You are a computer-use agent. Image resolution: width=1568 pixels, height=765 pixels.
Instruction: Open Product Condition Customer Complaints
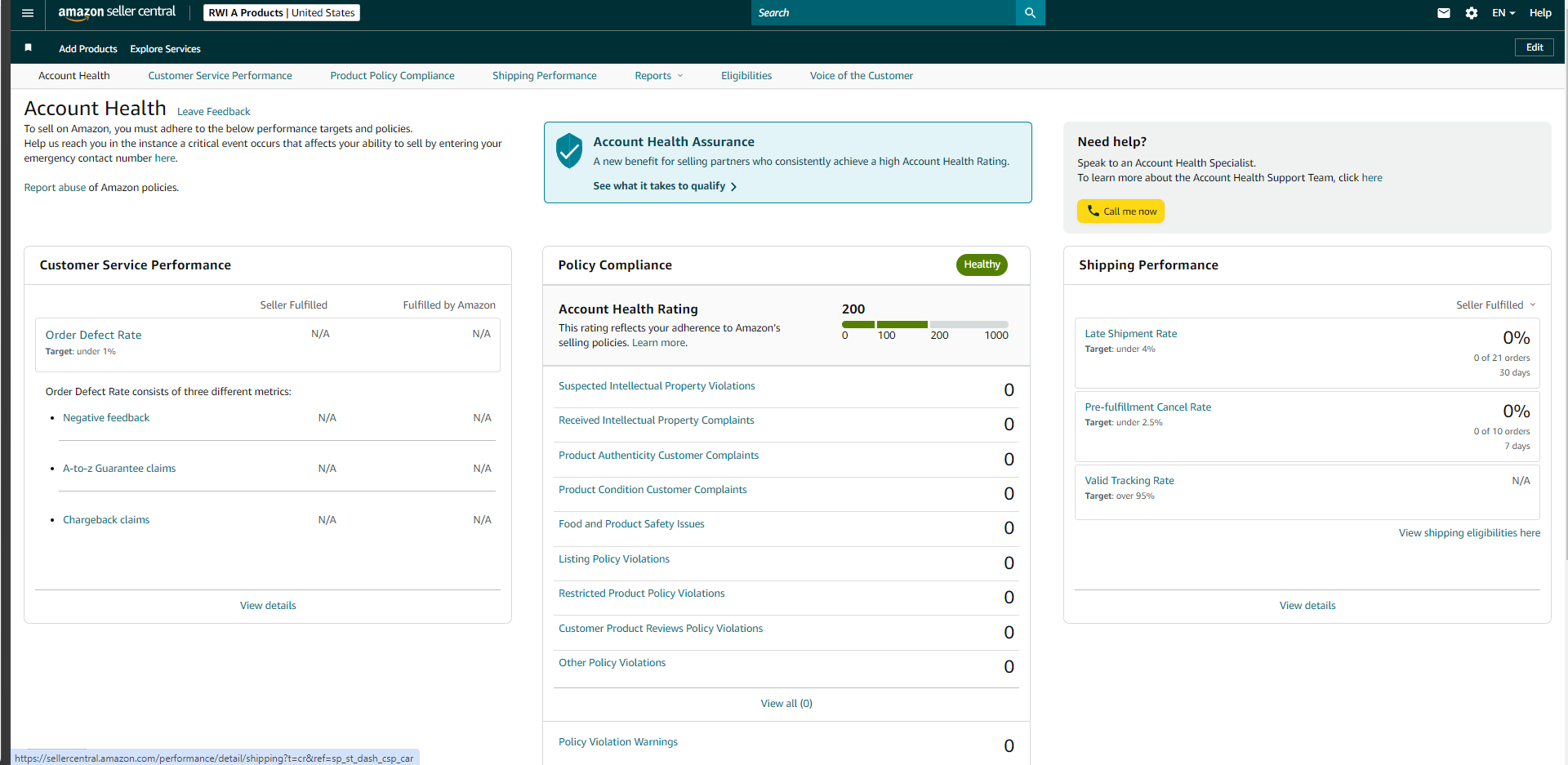[x=653, y=490]
